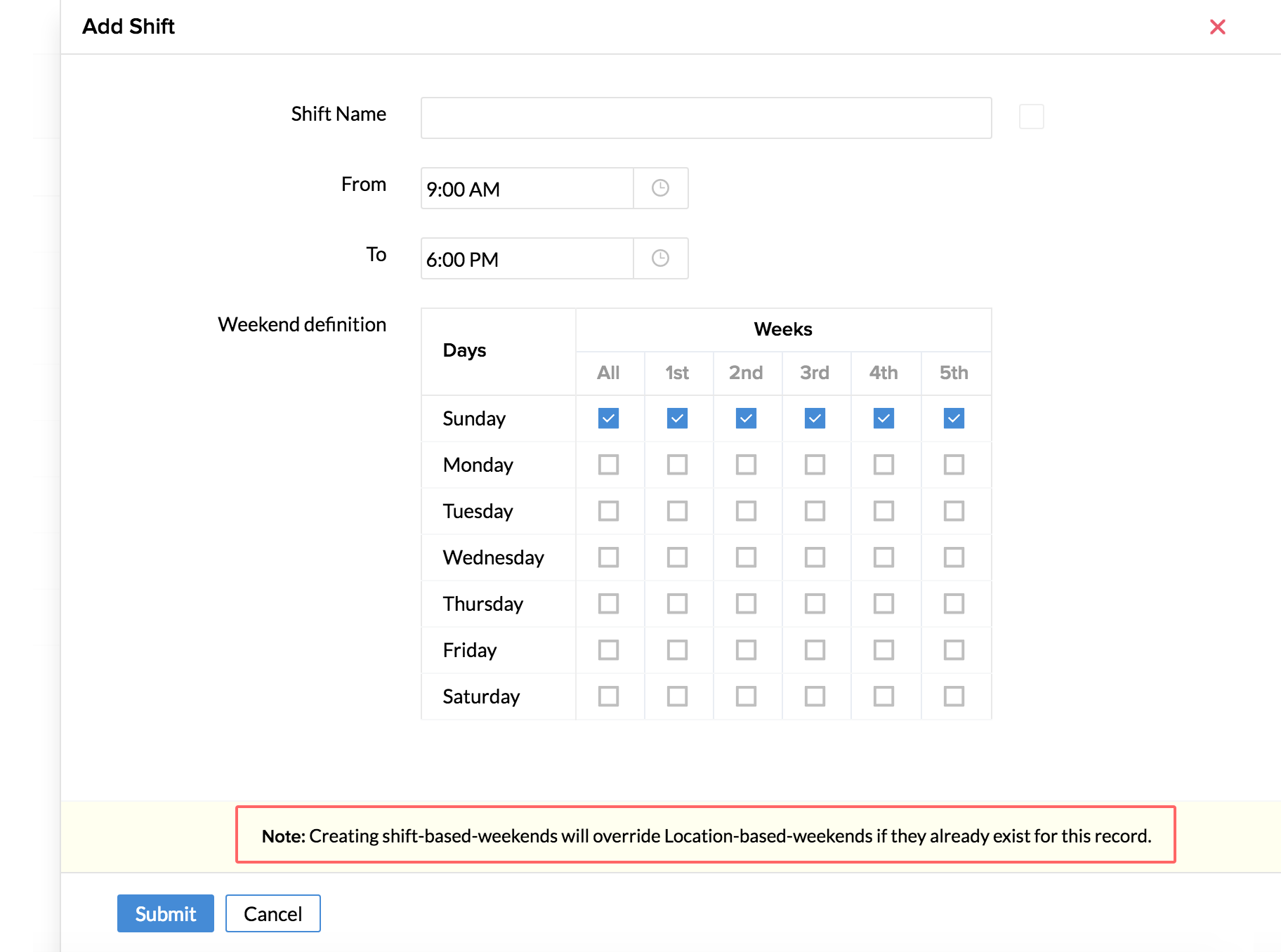Check Saturday All weeks checkbox

[x=608, y=696]
